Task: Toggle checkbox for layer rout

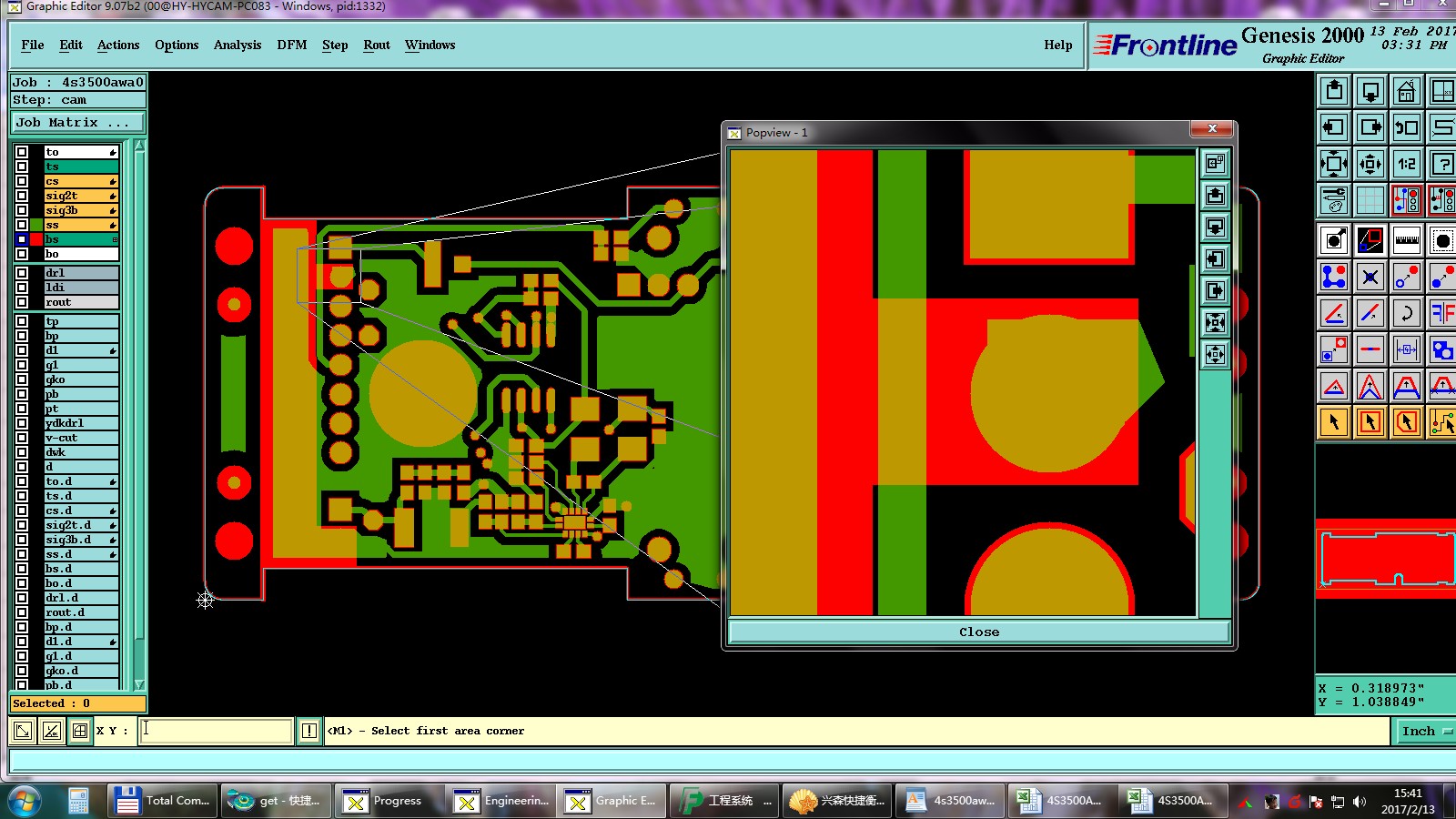Action: point(22,302)
